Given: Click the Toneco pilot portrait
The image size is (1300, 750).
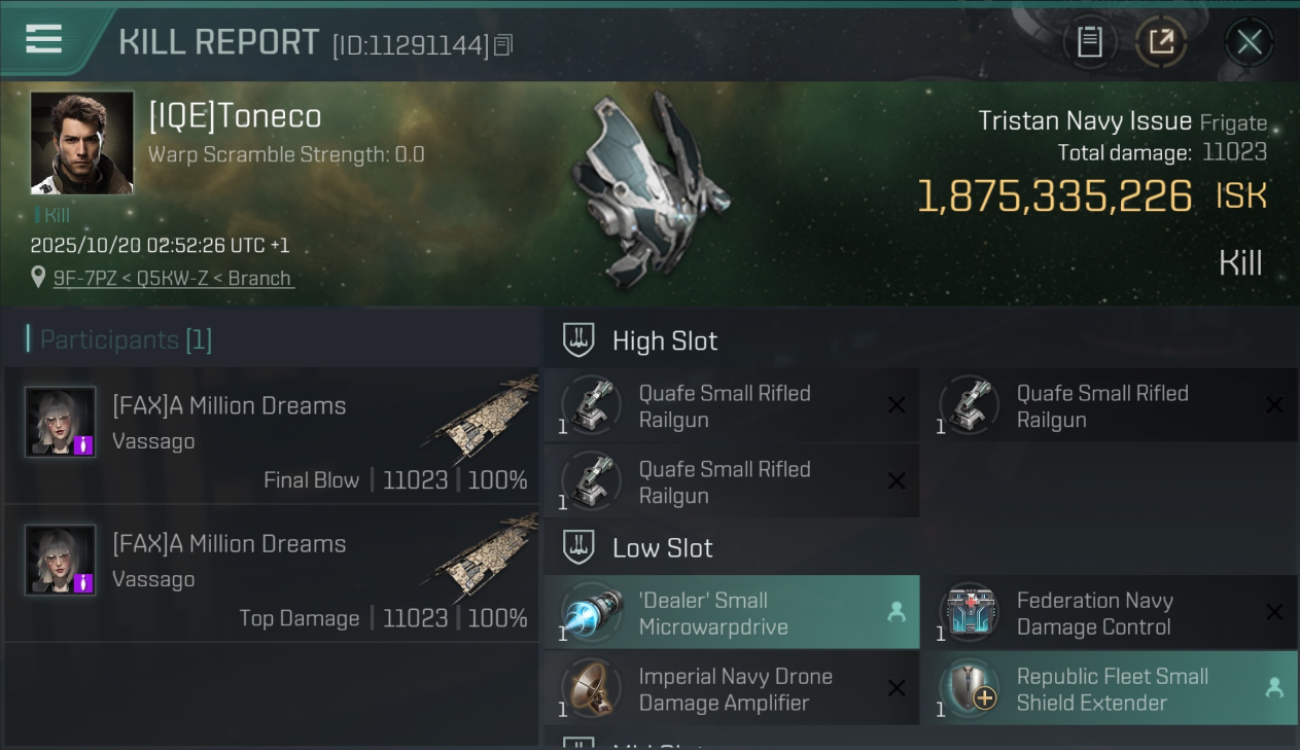Looking at the screenshot, I should point(82,143).
